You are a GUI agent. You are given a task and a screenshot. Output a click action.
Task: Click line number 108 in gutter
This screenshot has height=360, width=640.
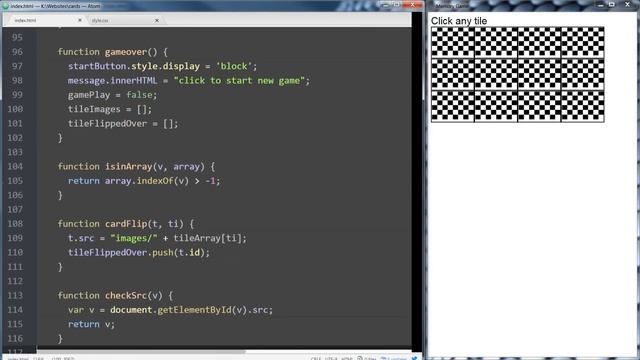[x=15, y=224]
